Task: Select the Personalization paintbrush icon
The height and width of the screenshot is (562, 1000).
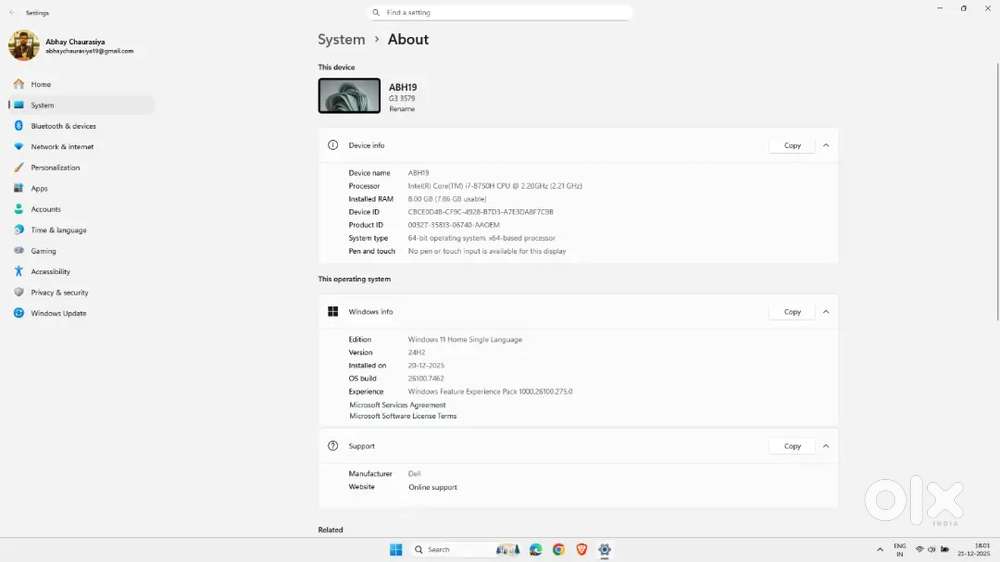Action: (18, 168)
